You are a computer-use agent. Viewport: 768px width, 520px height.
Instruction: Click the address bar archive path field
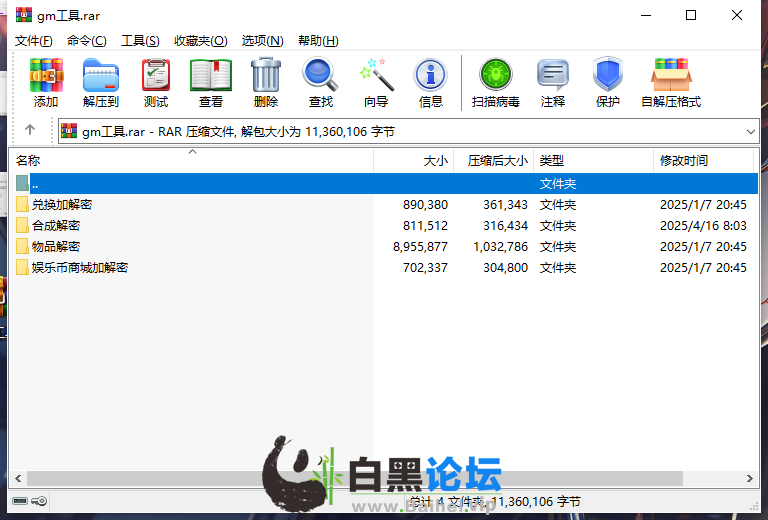409,131
